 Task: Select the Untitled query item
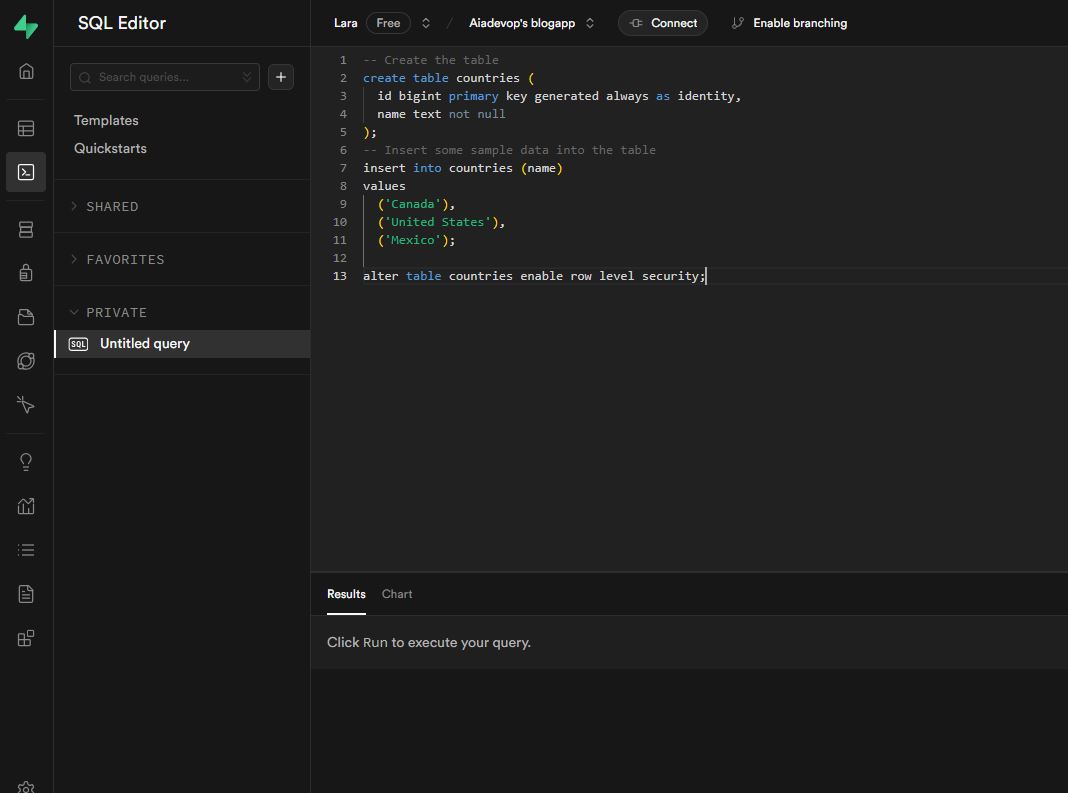point(183,344)
